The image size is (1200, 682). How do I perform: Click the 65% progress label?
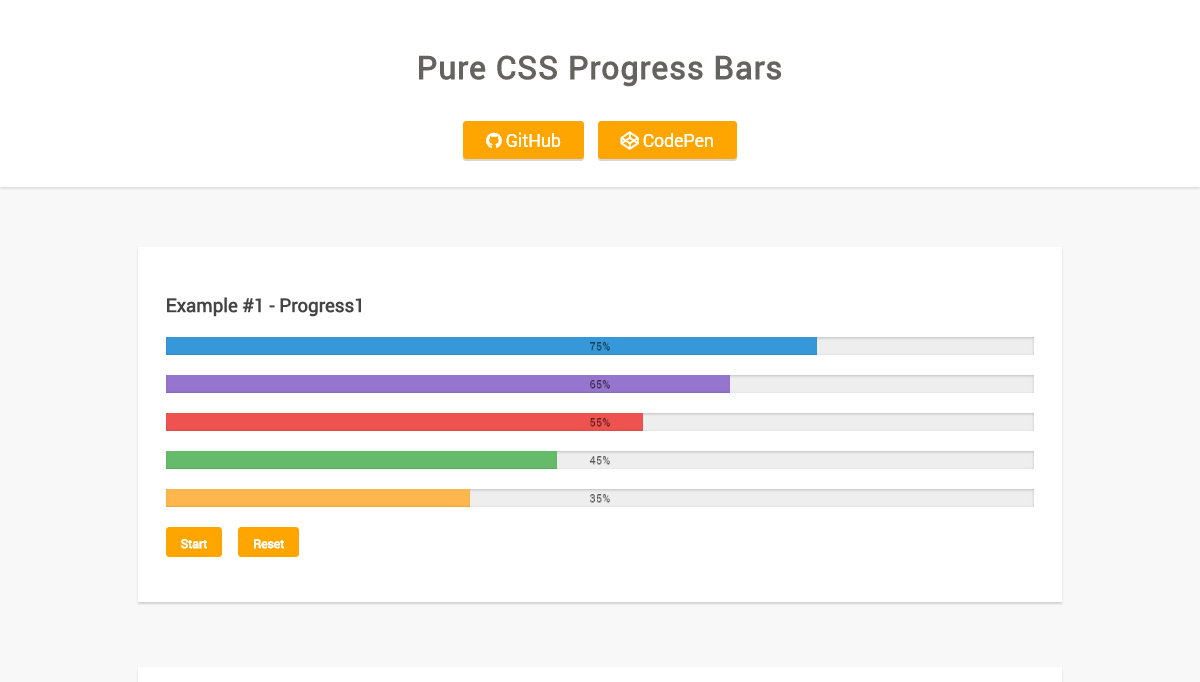pyautogui.click(x=600, y=385)
